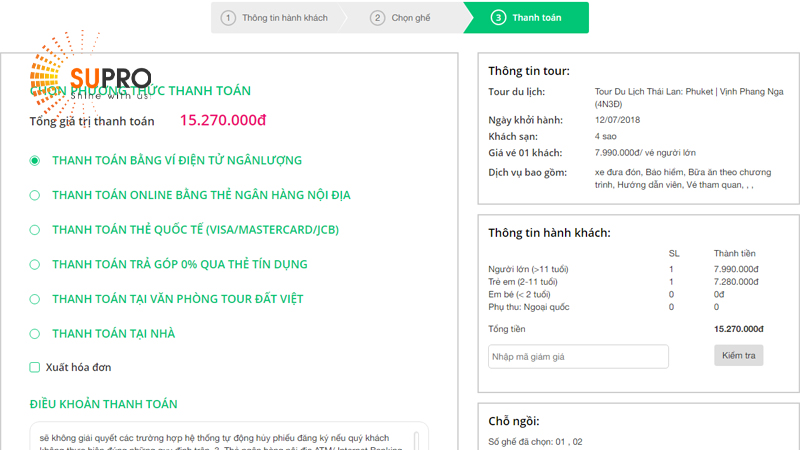Click the tour name Phuket Vịnh Phang Nga
This screenshot has width=800, height=450.
point(689,97)
